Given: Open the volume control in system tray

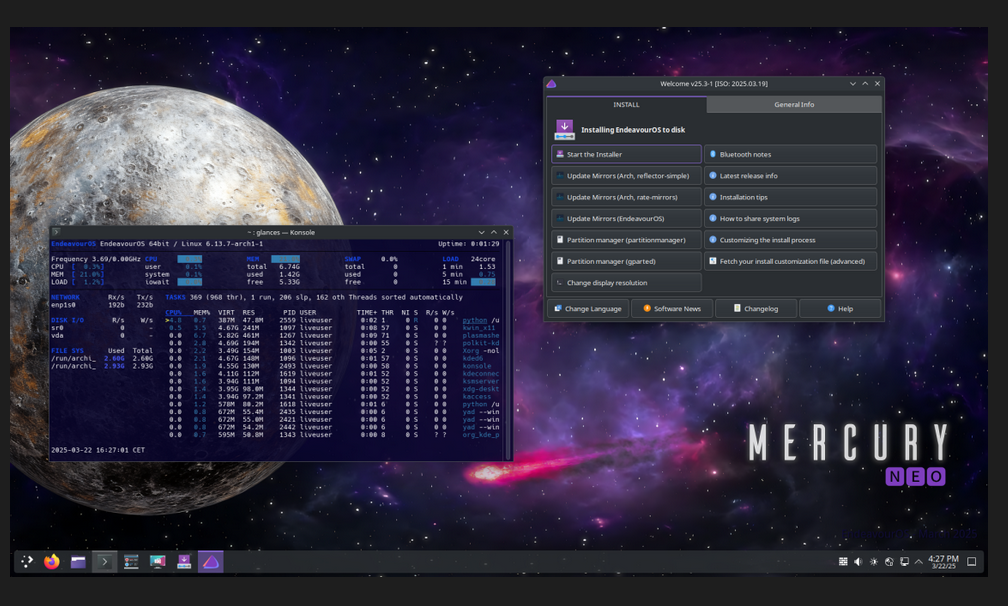Looking at the screenshot, I should coord(858,562).
